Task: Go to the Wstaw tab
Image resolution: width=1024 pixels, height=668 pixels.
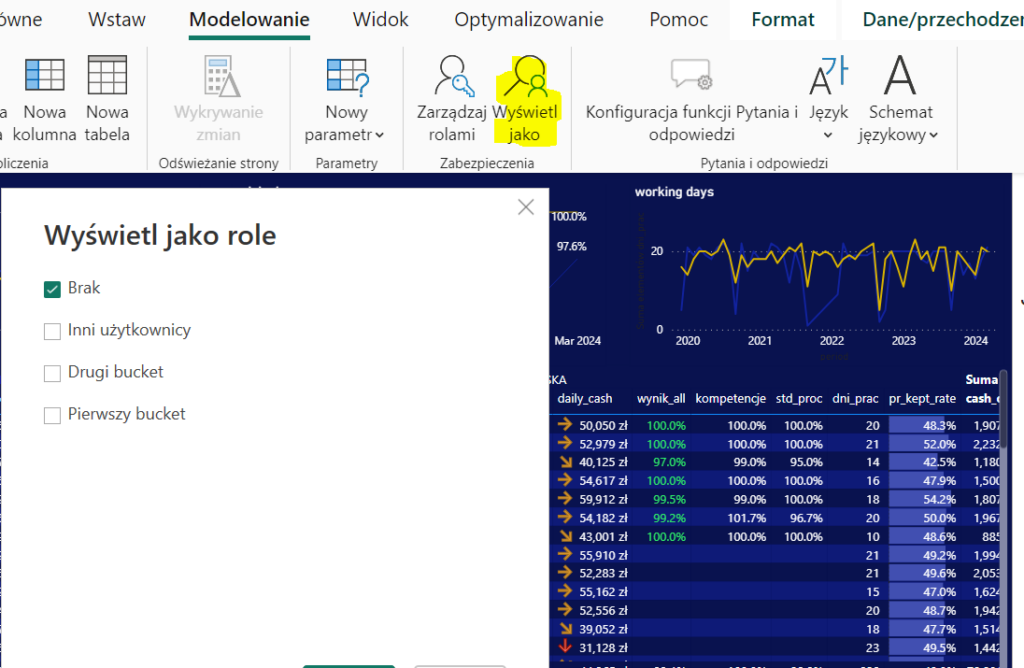Action: click(116, 20)
